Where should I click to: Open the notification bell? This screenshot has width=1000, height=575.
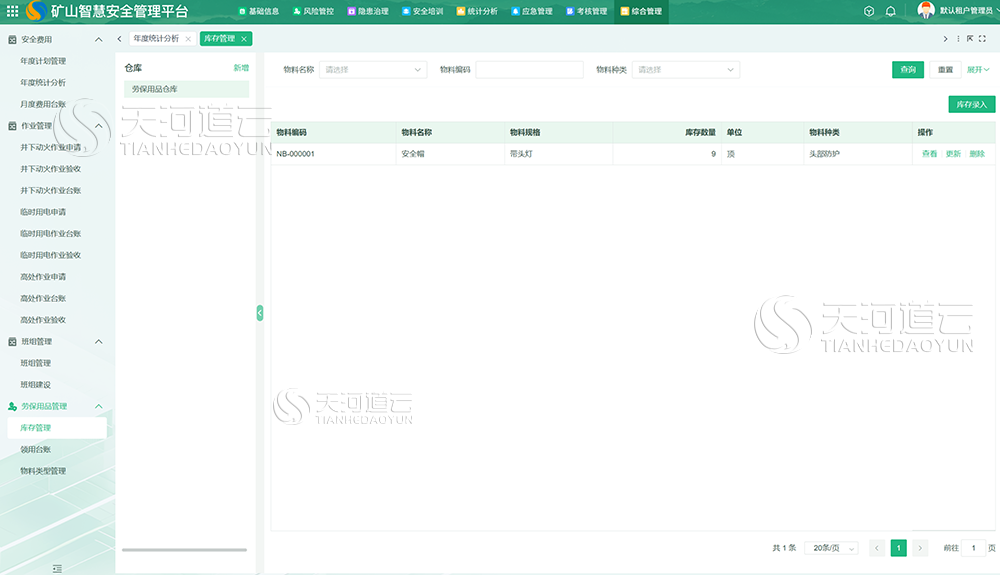click(x=890, y=11)
